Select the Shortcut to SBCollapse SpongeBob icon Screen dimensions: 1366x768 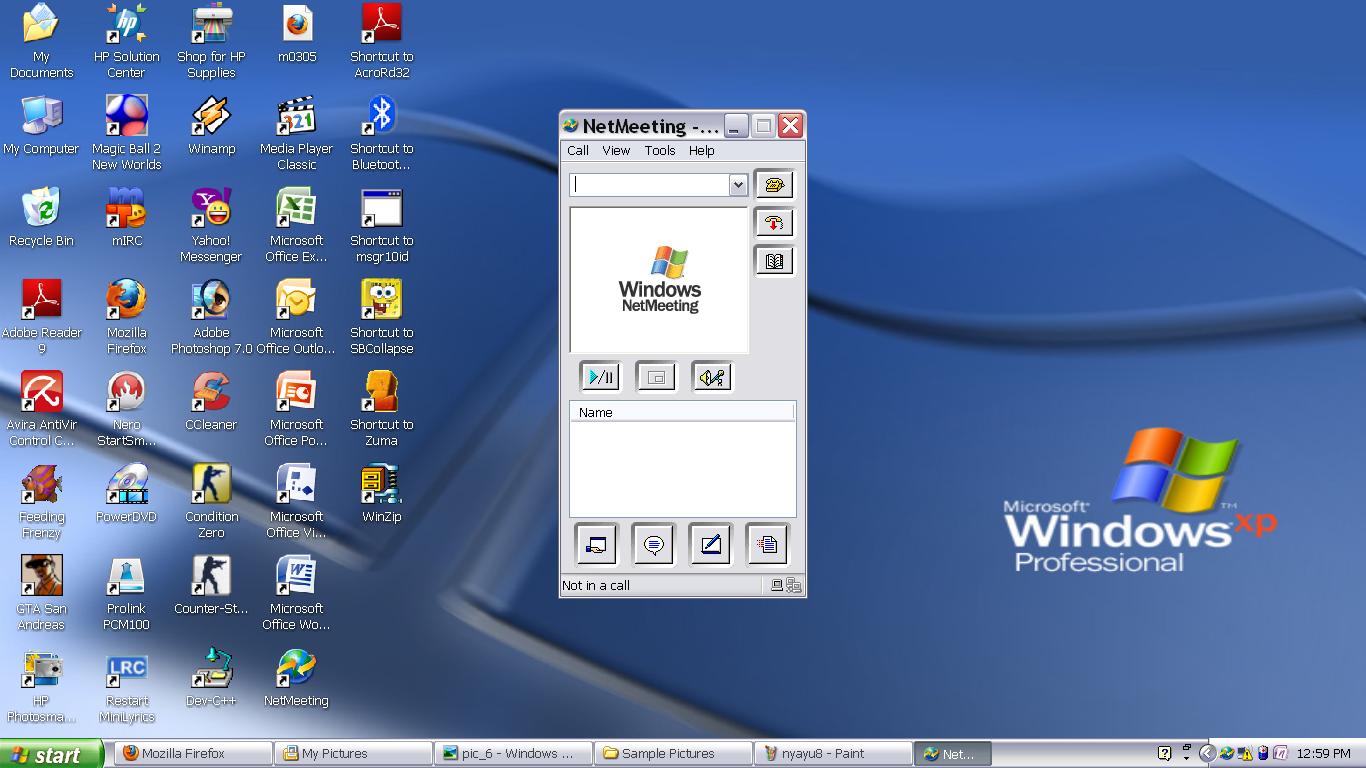[382, 318]
